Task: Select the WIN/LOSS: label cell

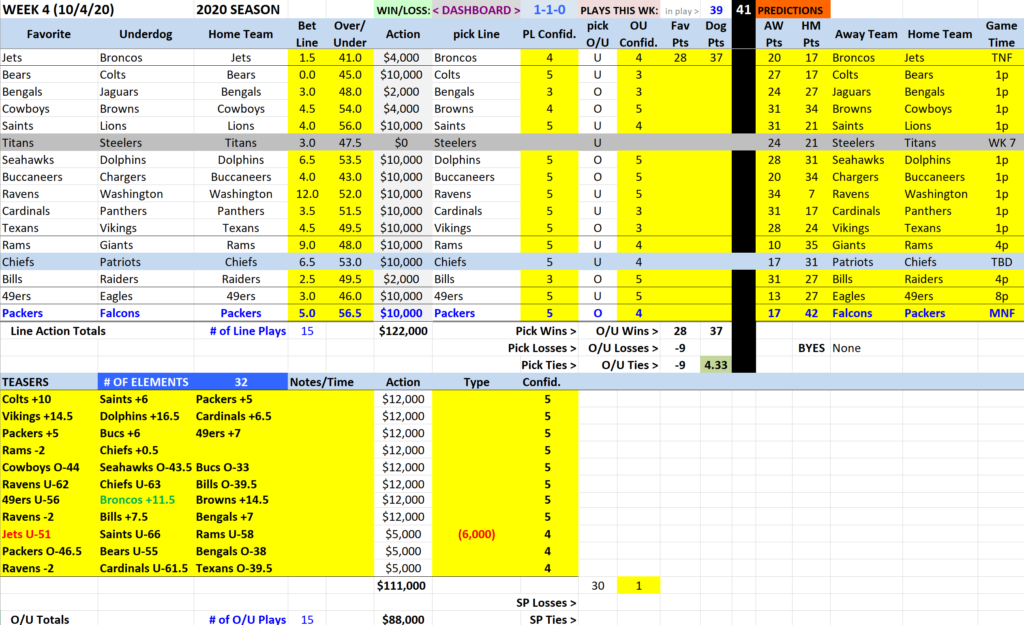Action: tap(403, 10)
